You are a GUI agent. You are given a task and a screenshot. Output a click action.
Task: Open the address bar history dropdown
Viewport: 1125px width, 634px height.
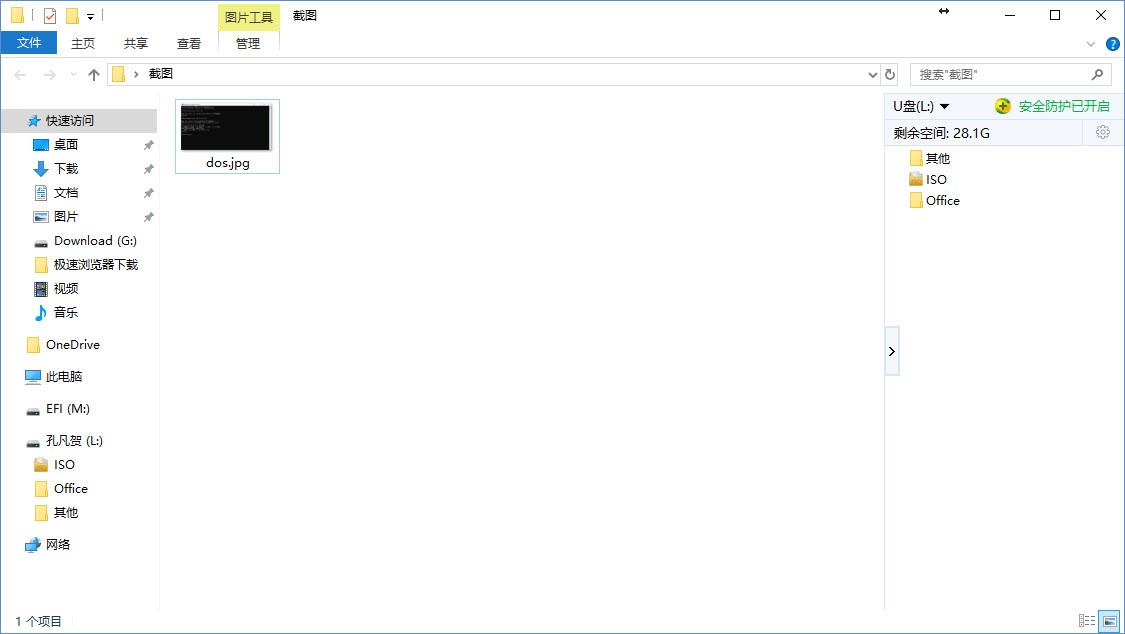click(872, 75)
